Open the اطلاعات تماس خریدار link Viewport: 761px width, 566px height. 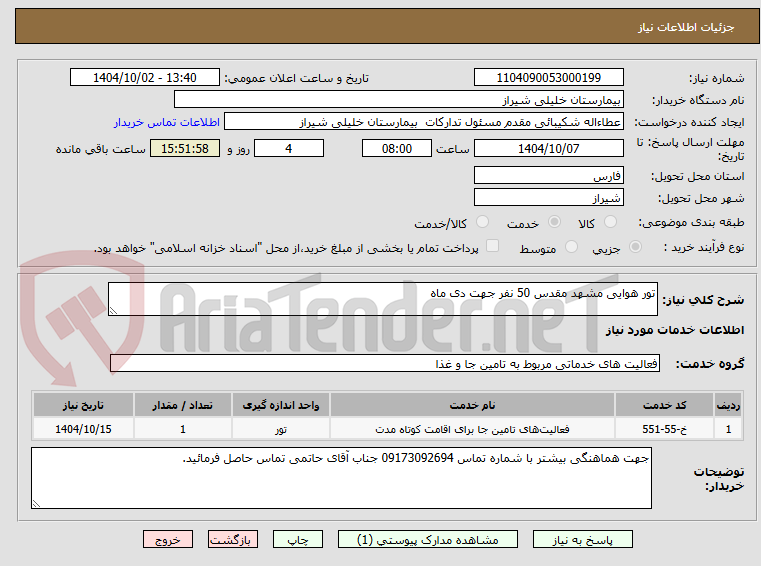(167, 122)
